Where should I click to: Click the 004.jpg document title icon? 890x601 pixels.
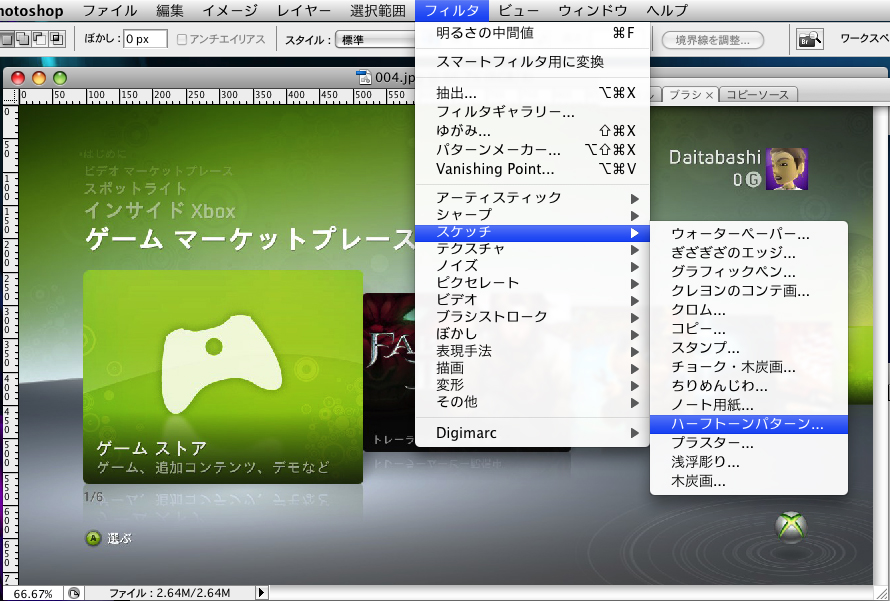point(363,78)
